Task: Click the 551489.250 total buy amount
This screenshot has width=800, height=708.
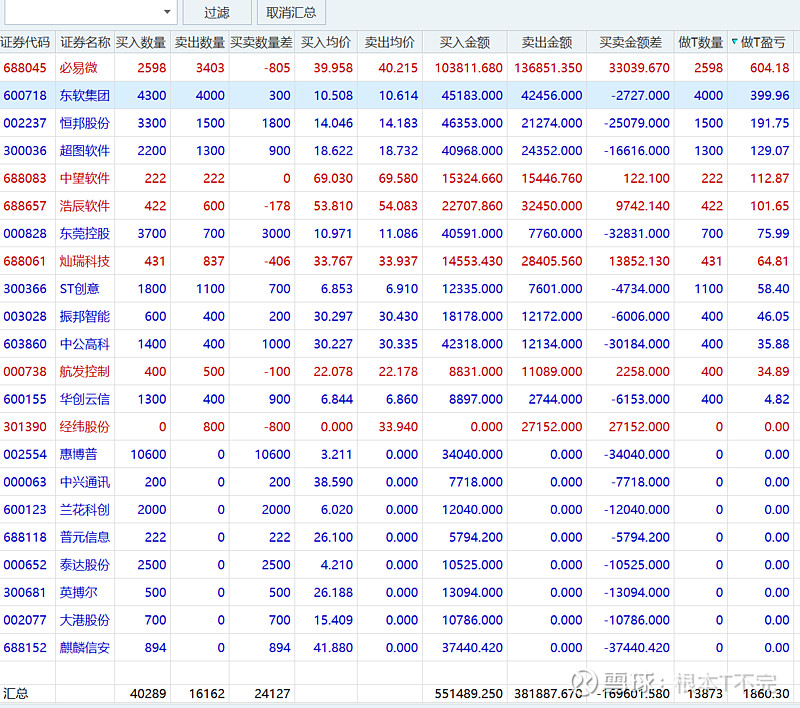Action: [x=468, y=694]
